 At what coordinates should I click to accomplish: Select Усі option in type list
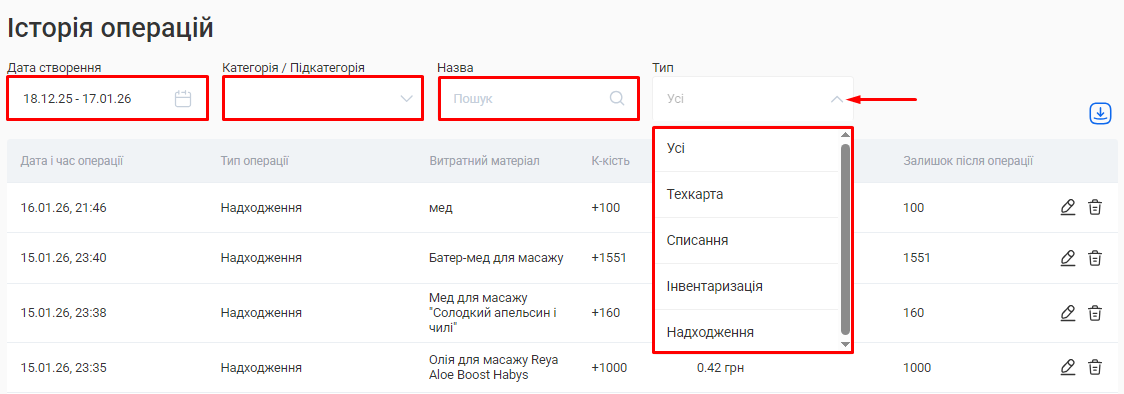click(746, 148)
